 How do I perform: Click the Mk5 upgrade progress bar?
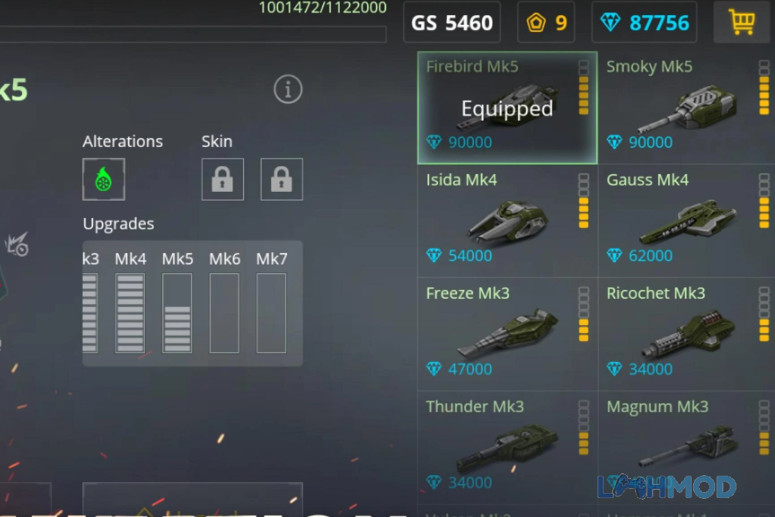(x=177, y=313)
